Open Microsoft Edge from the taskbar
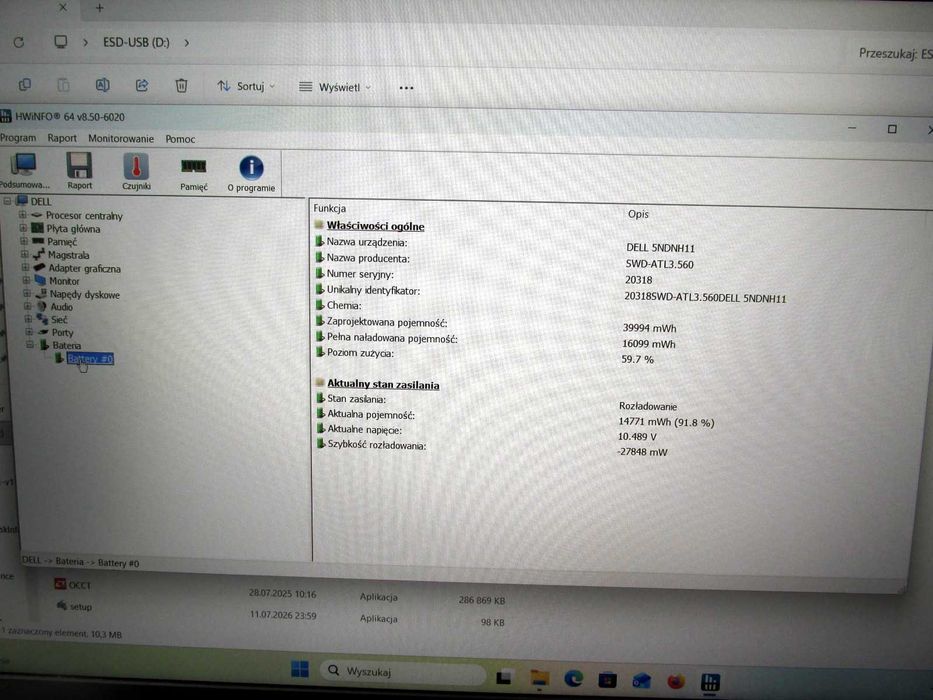Viewport: 933px width, 700px height. tap(574, 678)
